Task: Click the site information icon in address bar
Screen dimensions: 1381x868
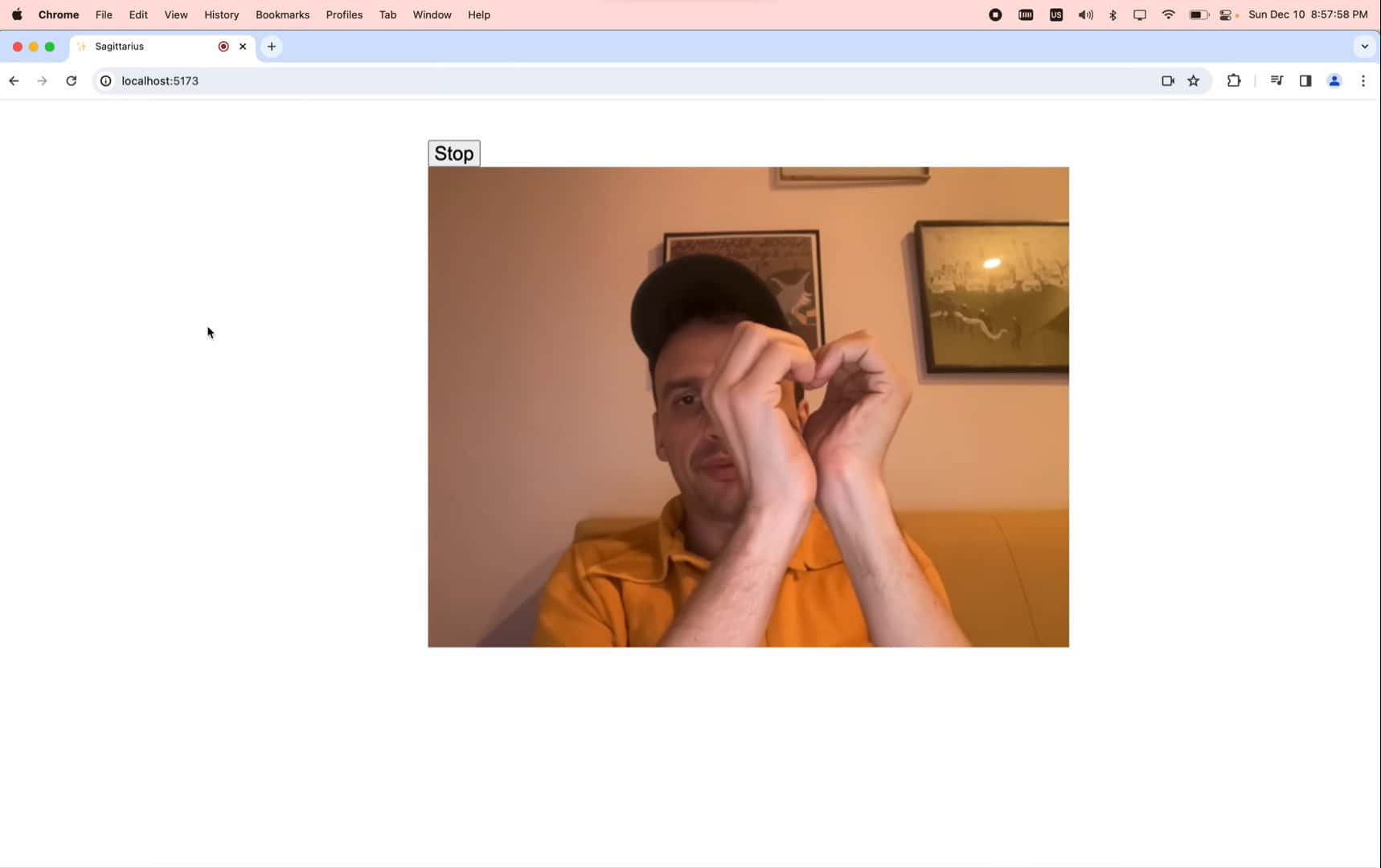Action: click(105, 80)
